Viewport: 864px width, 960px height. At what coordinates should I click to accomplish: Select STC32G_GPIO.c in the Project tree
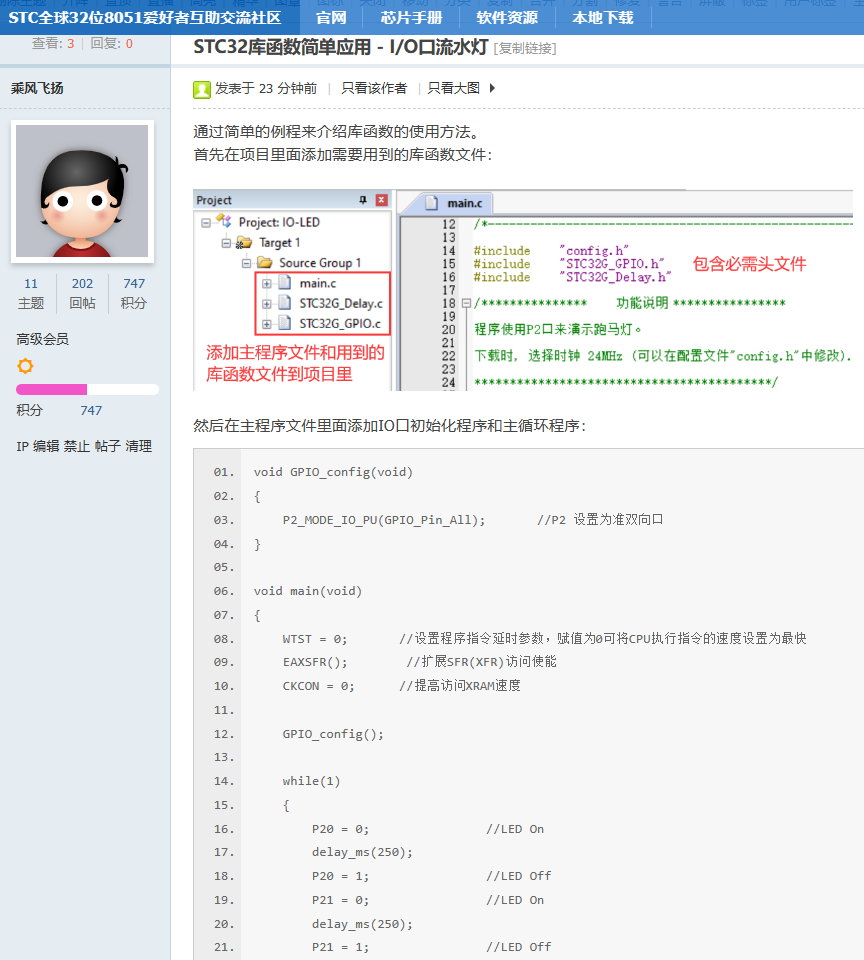click(340, 324)
